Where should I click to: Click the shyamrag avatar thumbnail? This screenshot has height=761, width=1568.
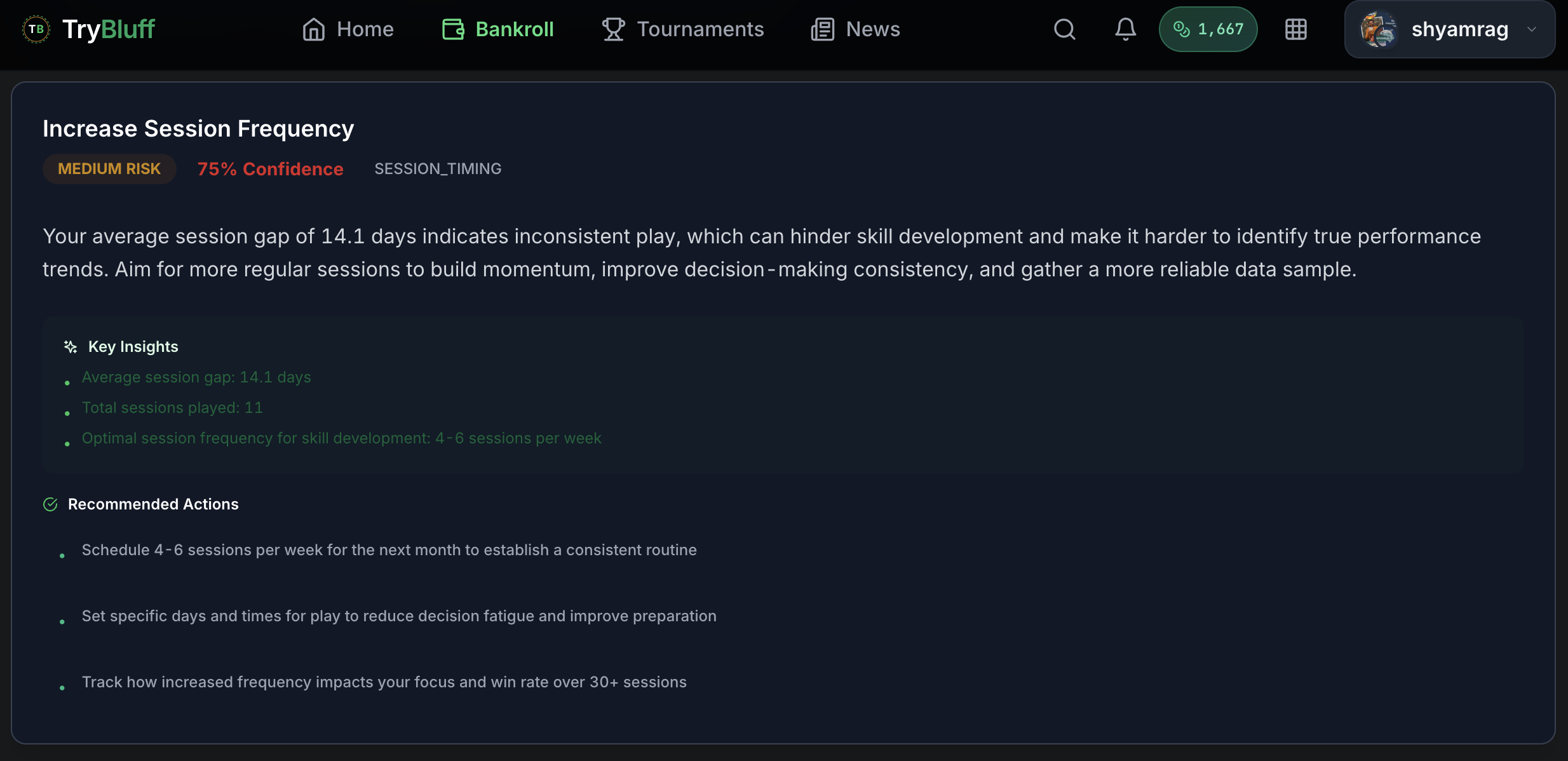click(1380, 29)
